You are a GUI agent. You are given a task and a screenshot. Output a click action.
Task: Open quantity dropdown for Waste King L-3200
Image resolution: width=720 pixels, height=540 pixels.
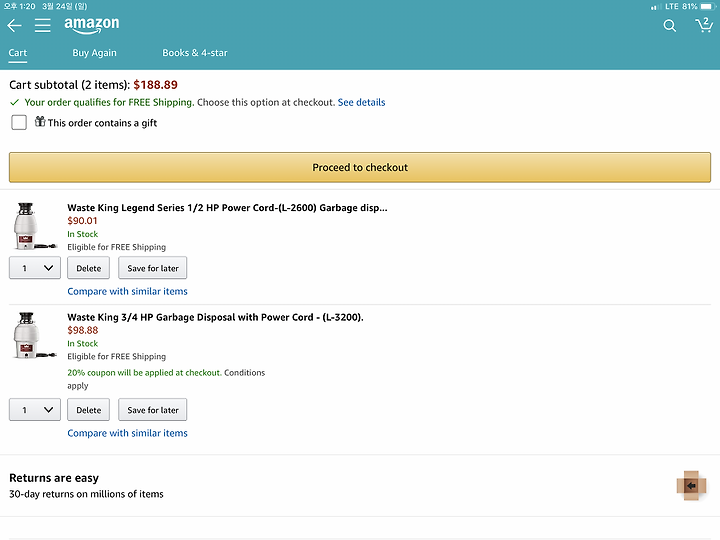coord(35,410)
